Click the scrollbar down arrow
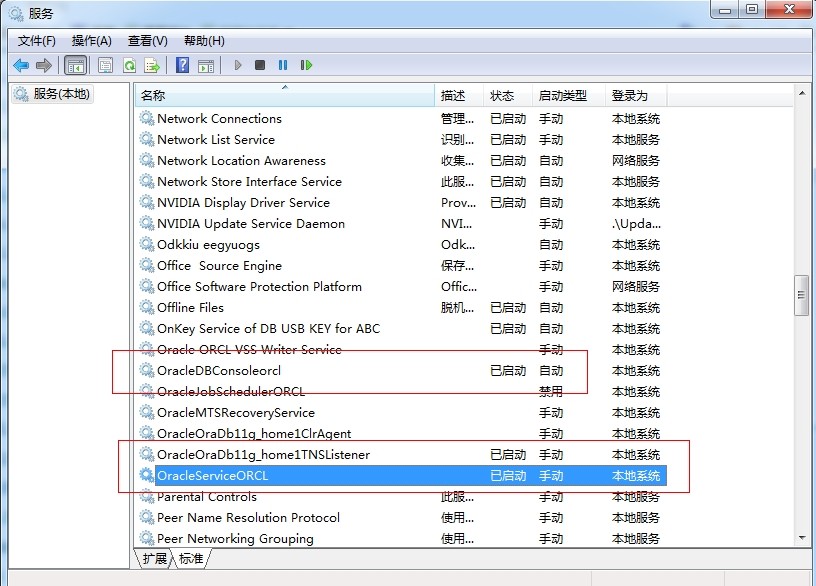Viewport: 816px width, 586px height. [x=801, y=538]
